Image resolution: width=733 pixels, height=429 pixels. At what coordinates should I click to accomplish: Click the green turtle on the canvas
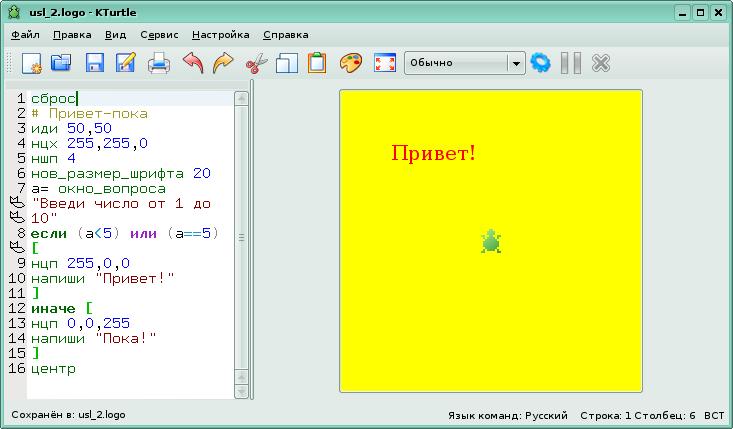tap(491, 241)
